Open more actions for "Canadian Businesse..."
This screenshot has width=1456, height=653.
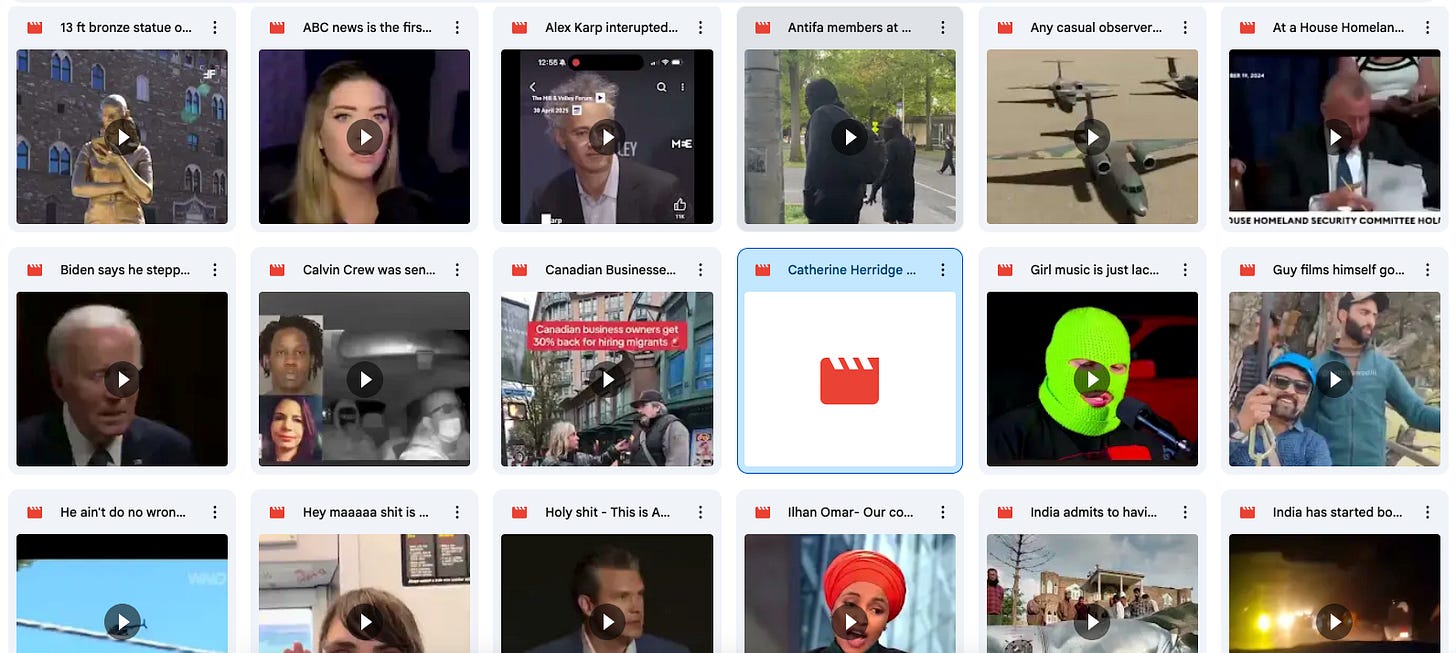point(700,270)
